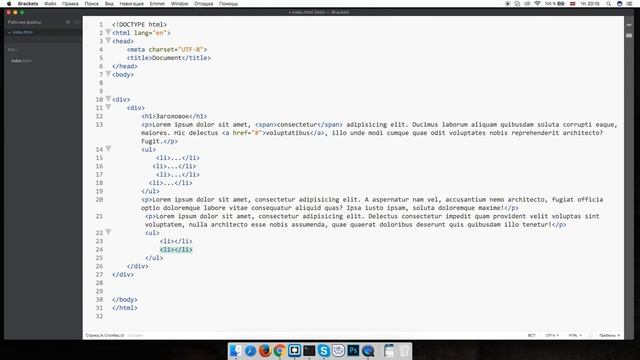
Task: Click line number 13 in the gutter
Action: [x=99, y=124]
